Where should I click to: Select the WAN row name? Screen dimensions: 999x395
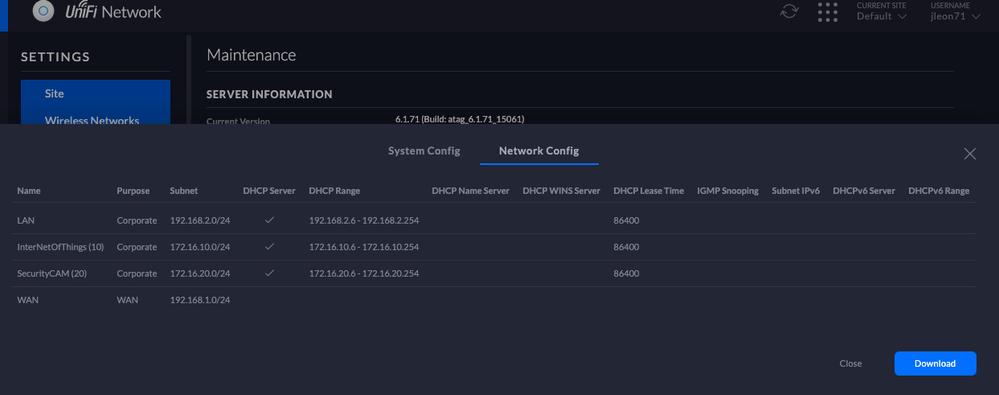tap(28, 300)
